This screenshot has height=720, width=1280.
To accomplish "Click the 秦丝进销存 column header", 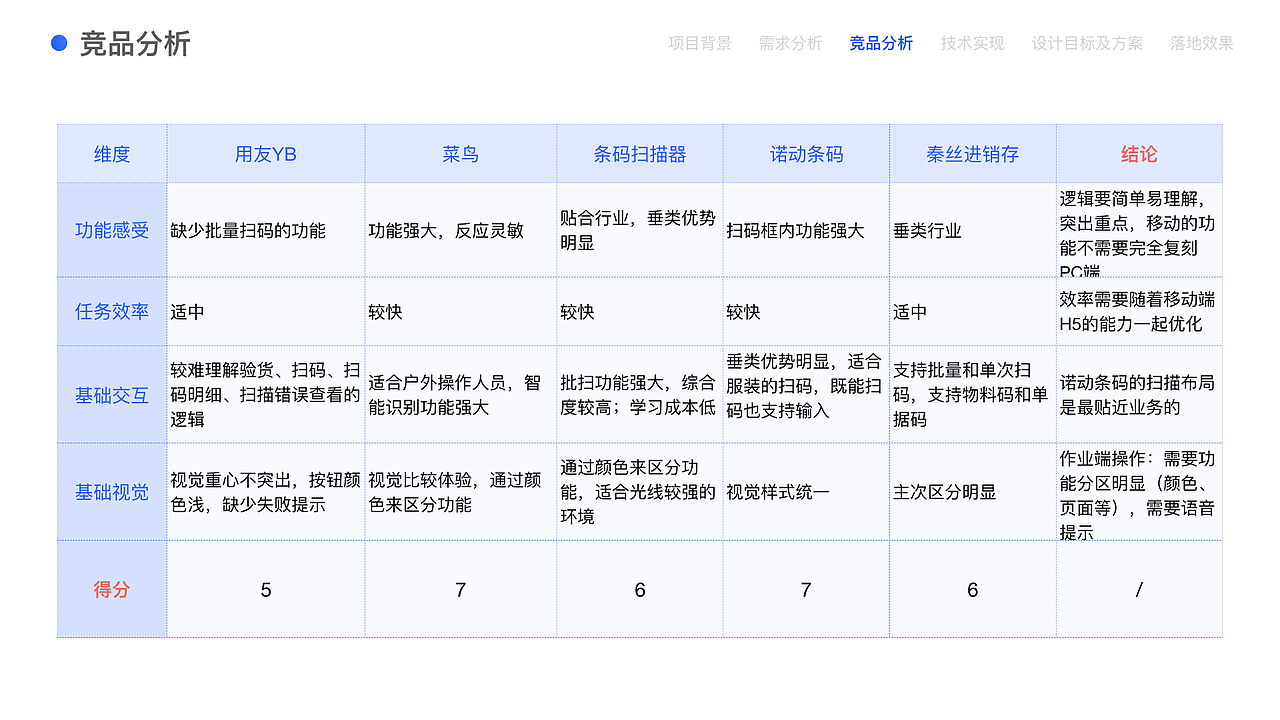I will tap(971, 153).
